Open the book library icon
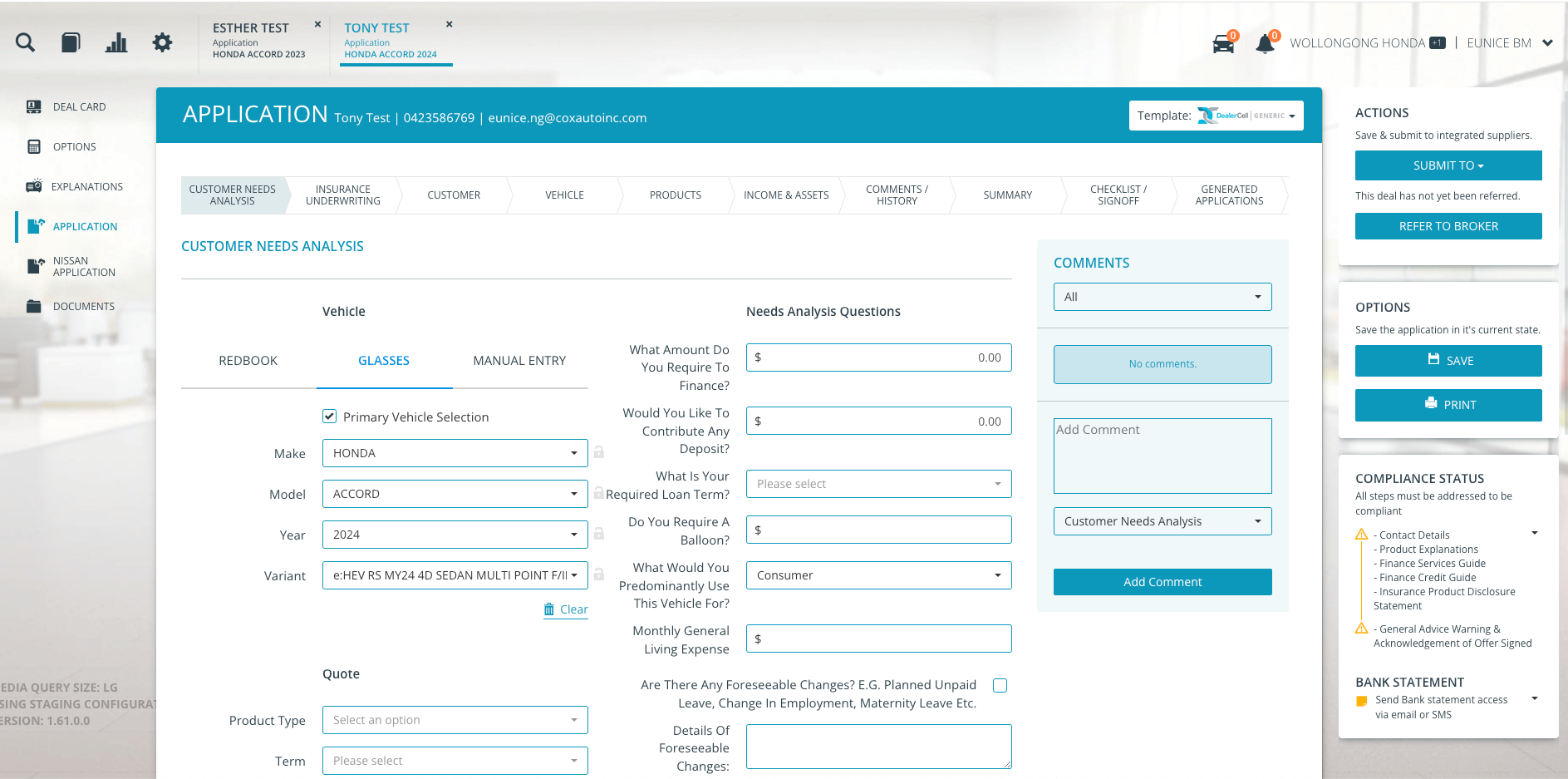Image resolution: width=1568 pixels, height=779 pixels. pos(71,42)
